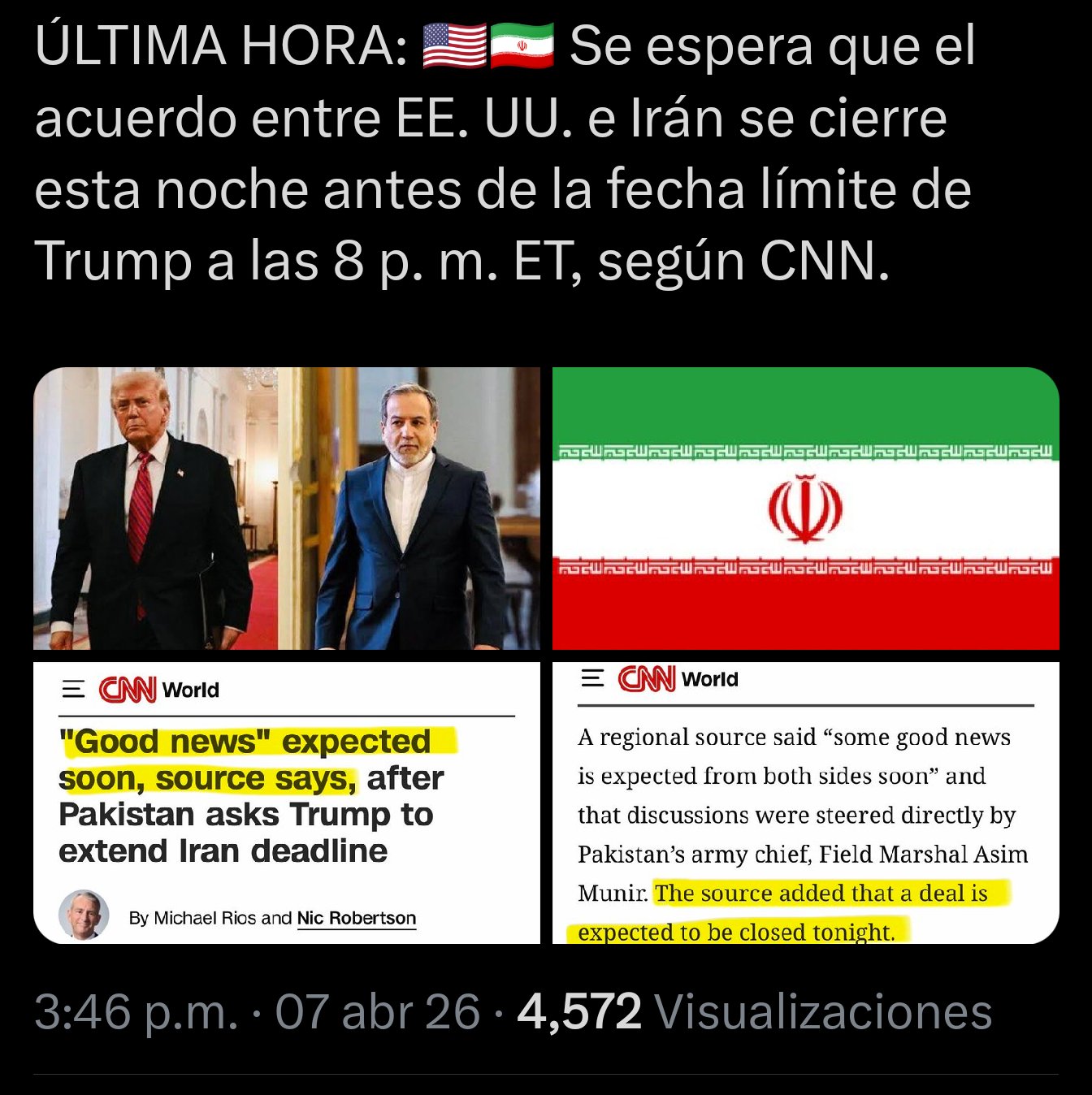This screenshot has width=1092, height=1095.
Task: Click the highlighted "Good news" expected headline
Action: tap(257, 760)
